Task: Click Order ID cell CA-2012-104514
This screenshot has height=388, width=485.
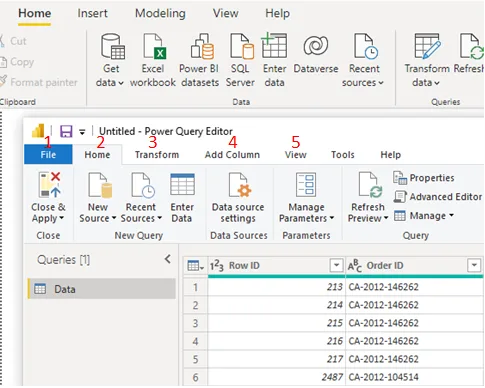Action: pos(414,377)
